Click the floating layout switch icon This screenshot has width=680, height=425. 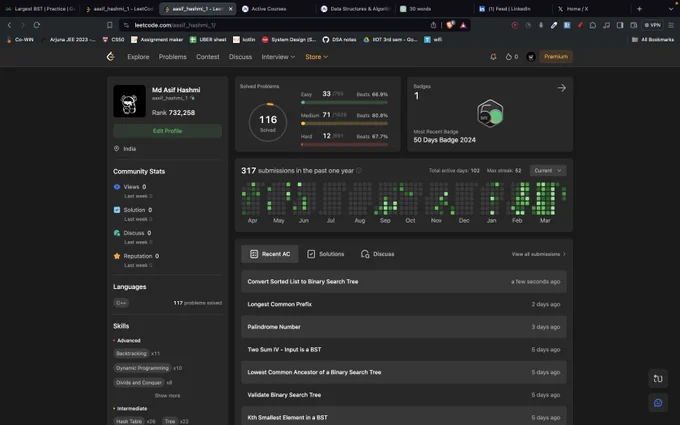pos(658,379)
